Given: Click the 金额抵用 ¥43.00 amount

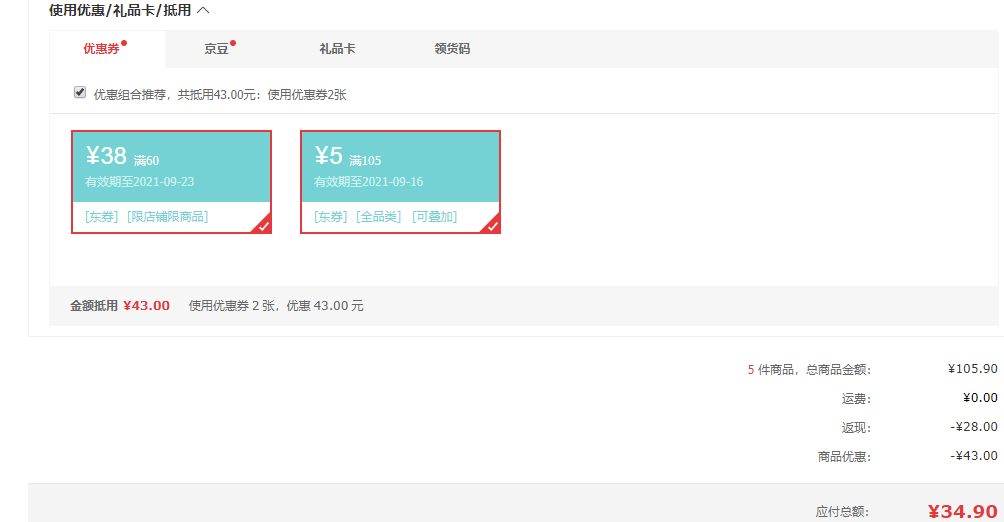Looking at the screenshot, I should coord(146,306).
